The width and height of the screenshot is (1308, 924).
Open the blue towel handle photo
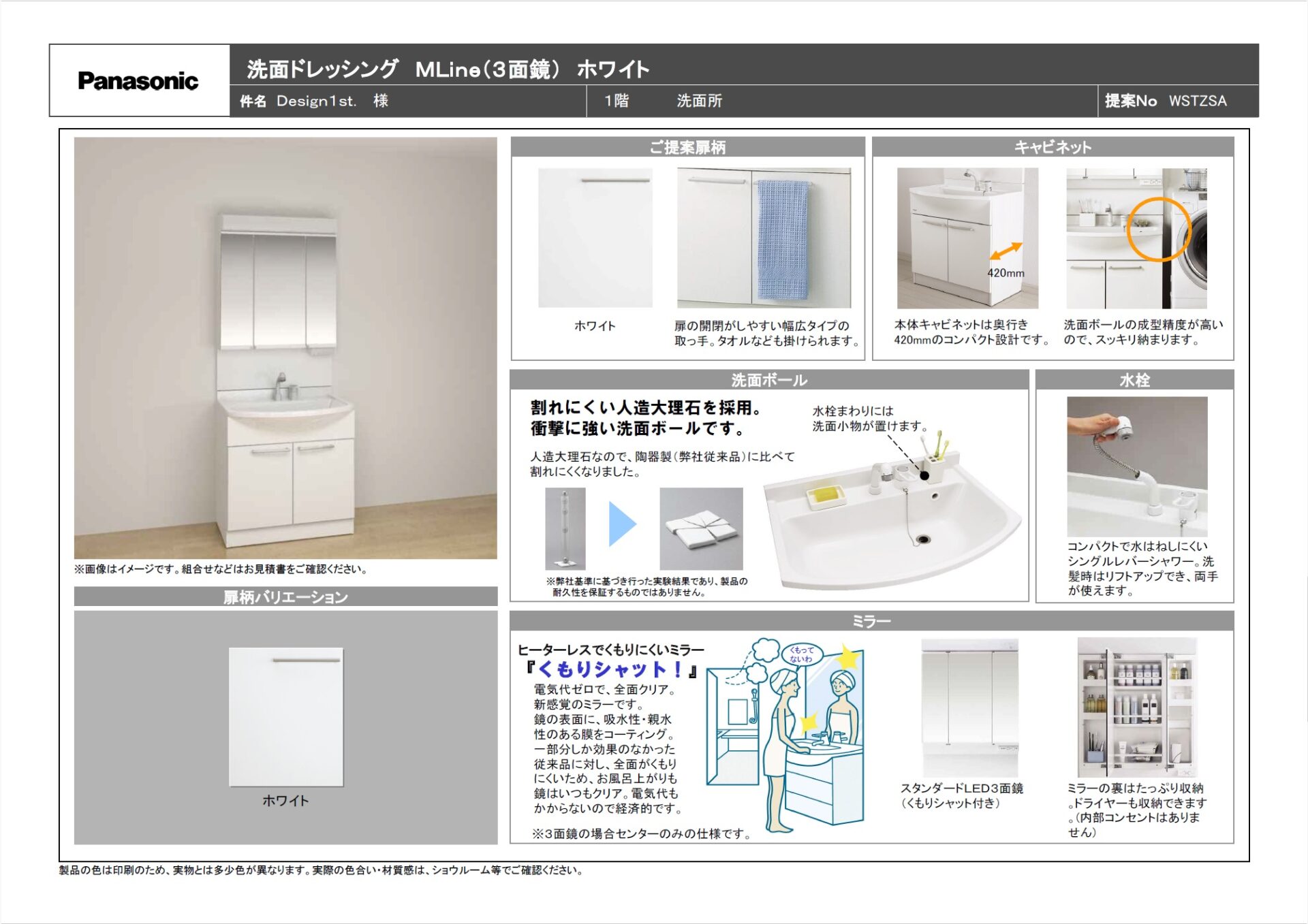tap(764, 238)
